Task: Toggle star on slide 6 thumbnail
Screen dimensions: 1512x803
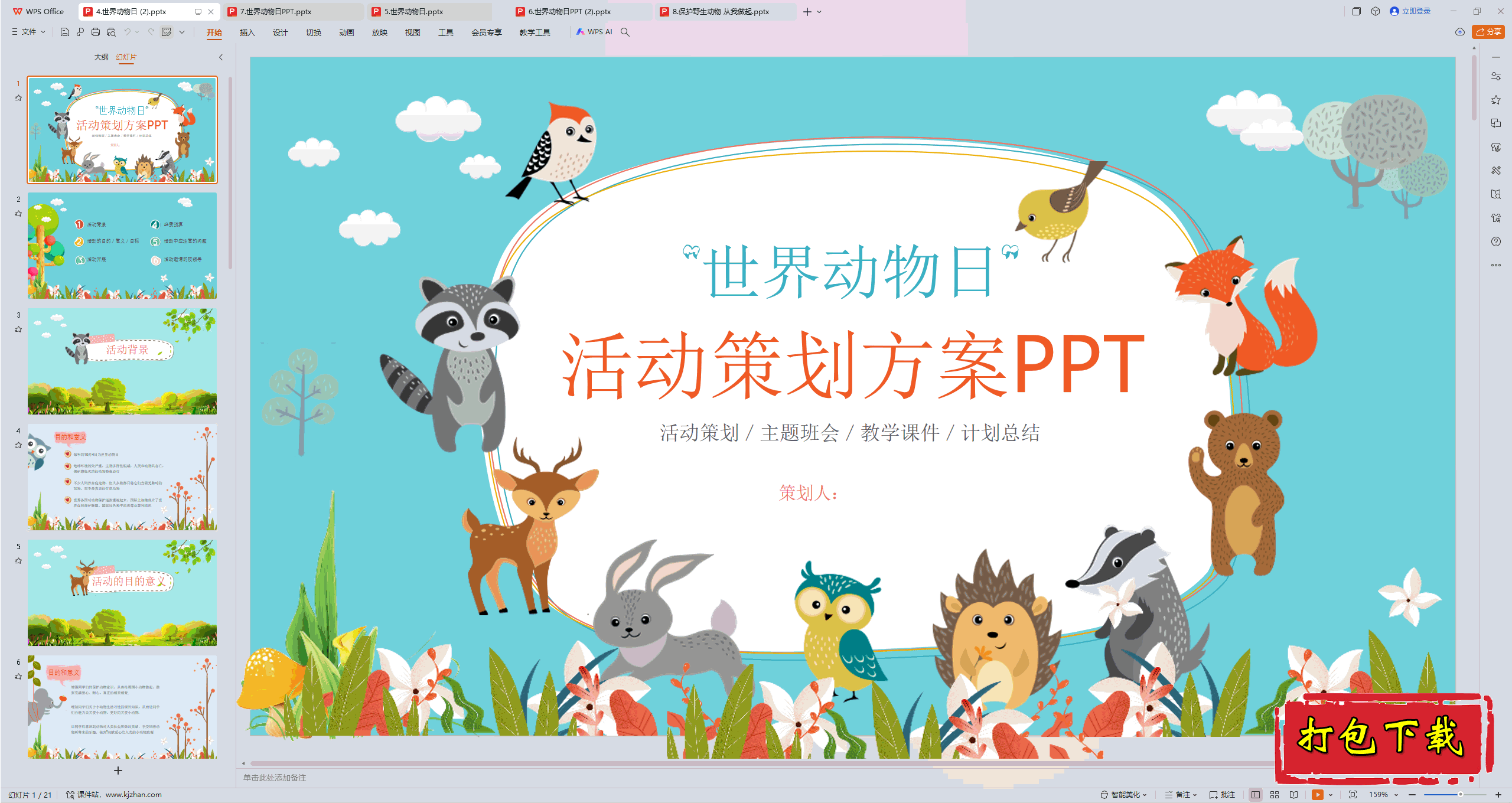Action: pyautogui.click(x=18, y=677)
